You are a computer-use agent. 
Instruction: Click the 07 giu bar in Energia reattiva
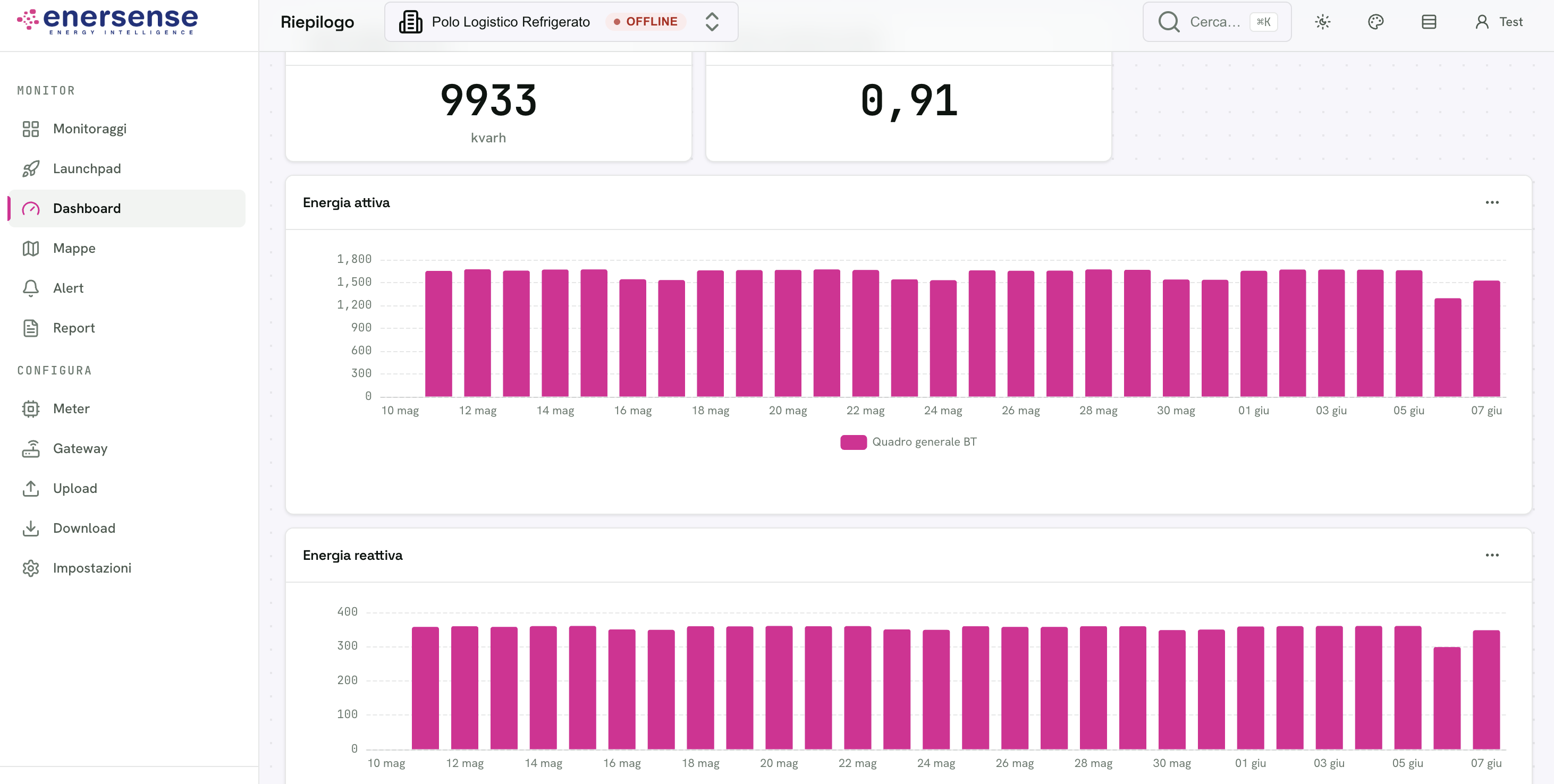coord(1486,689)
